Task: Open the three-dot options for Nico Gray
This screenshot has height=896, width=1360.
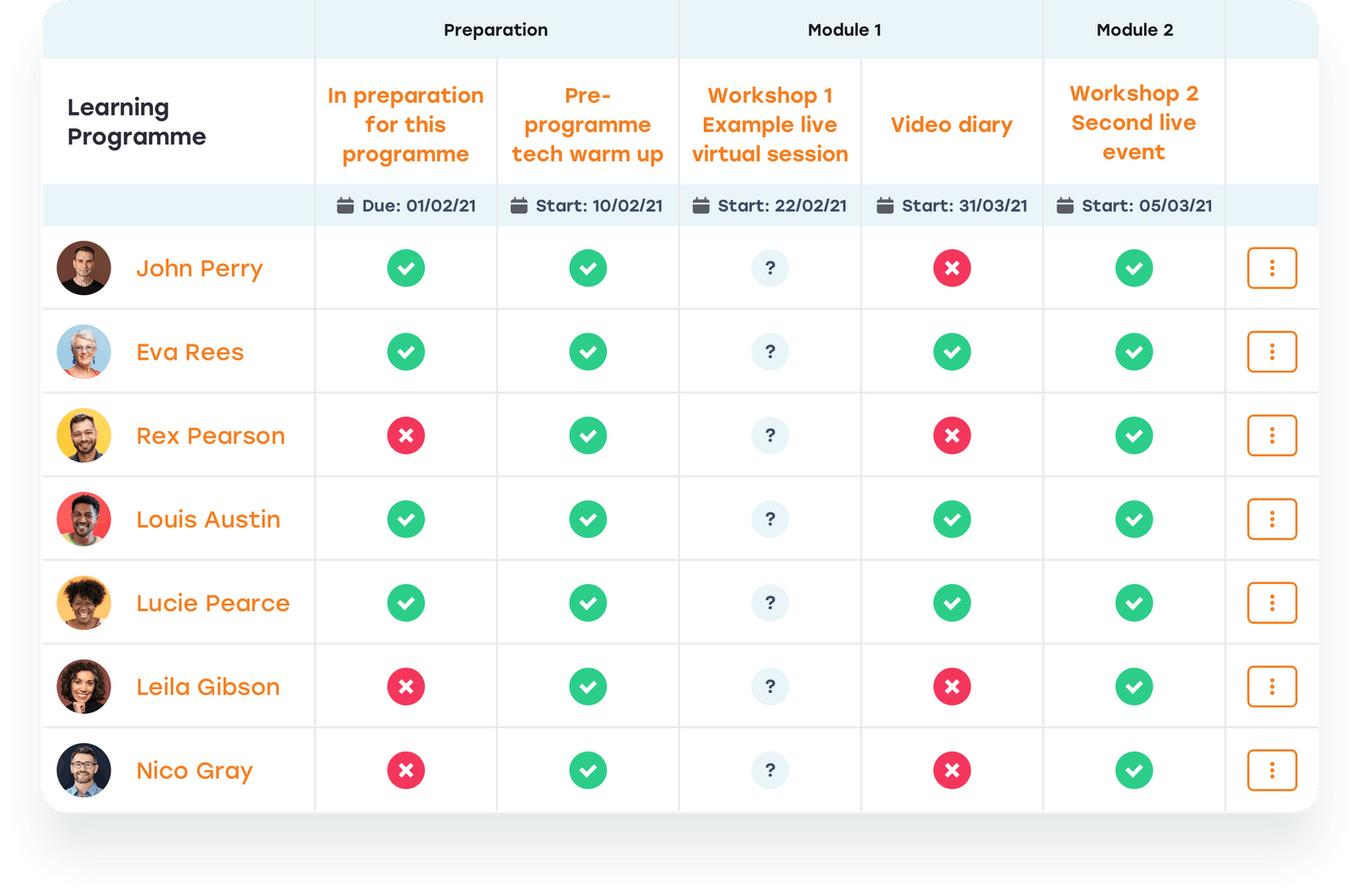Action: tap(1271, 770)
